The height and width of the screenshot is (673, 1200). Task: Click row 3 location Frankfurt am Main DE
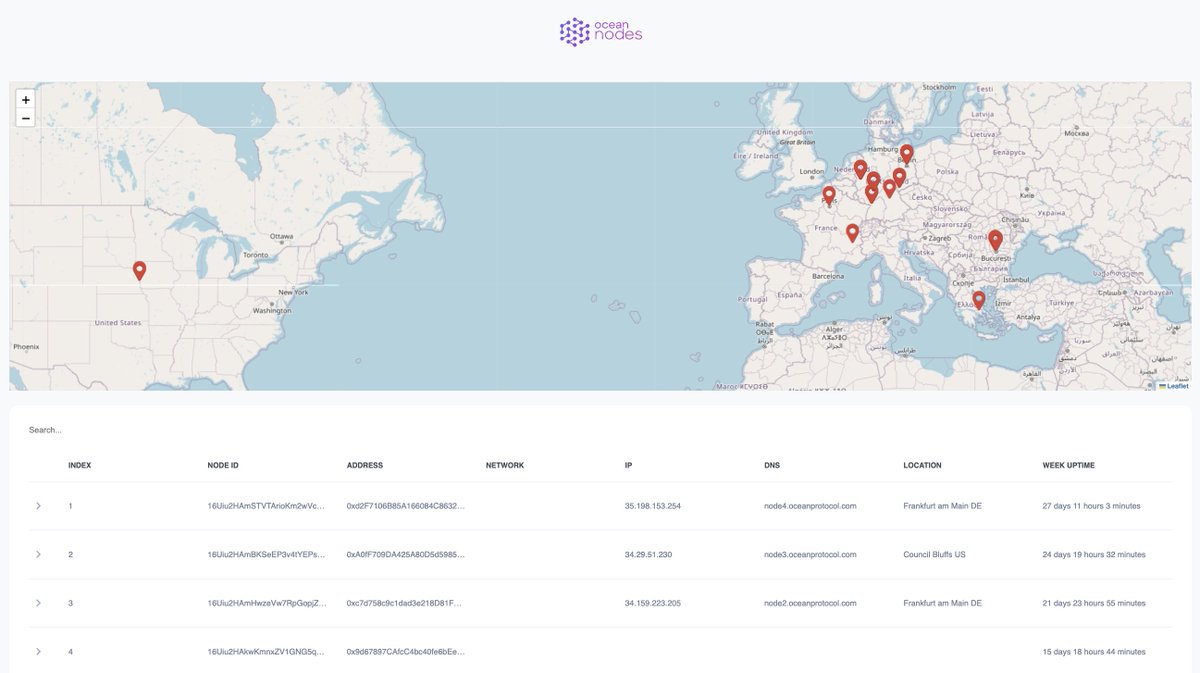point(942,603)
